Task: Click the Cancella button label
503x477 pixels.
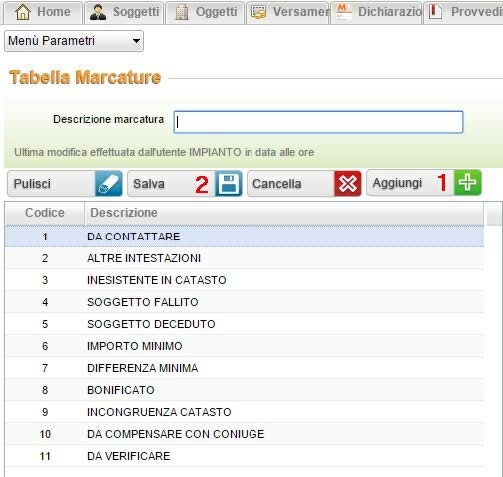Action: pyautogui.click(x=277, y=184)
